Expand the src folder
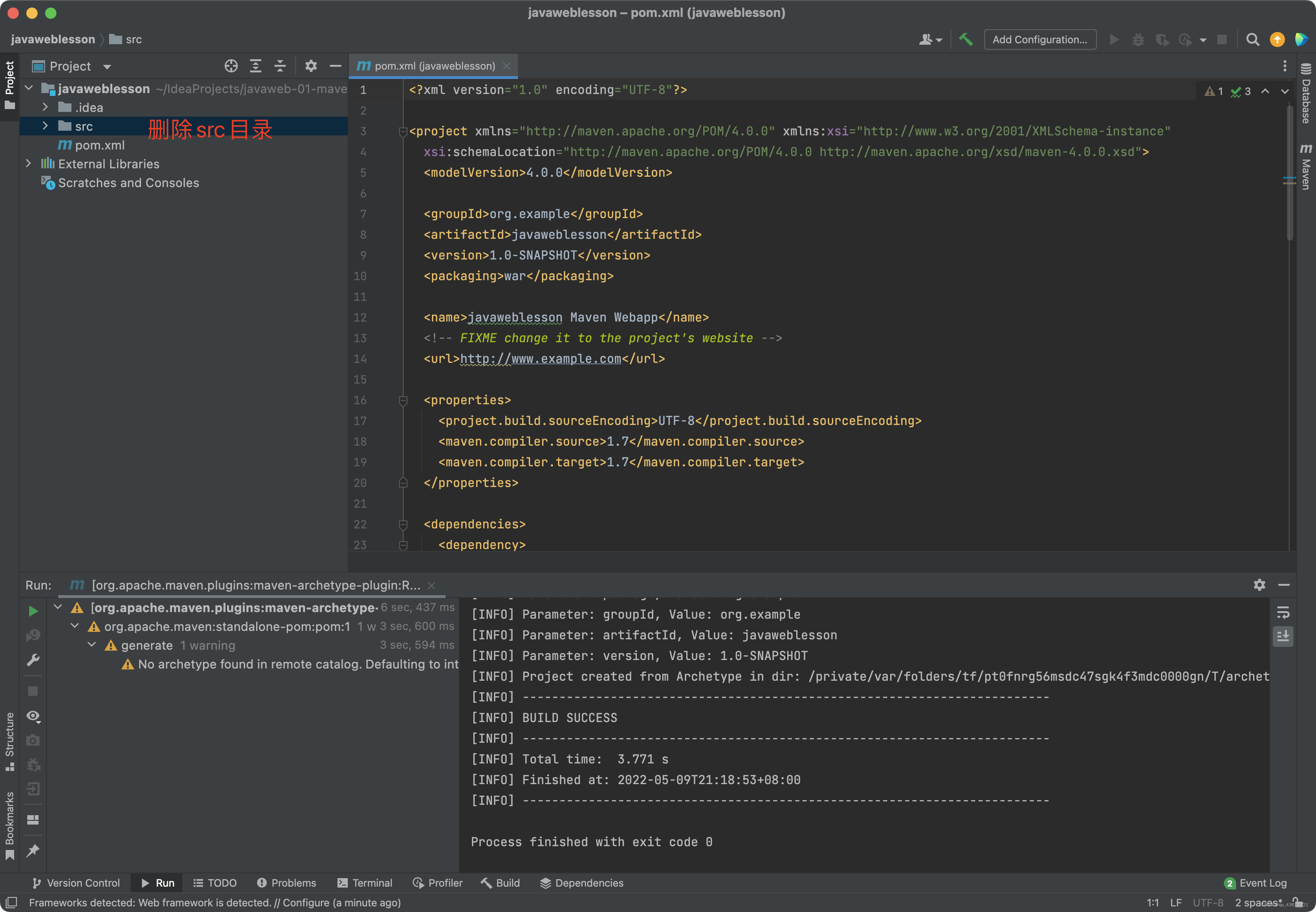 pyautogui.click(x=45, y=126)
